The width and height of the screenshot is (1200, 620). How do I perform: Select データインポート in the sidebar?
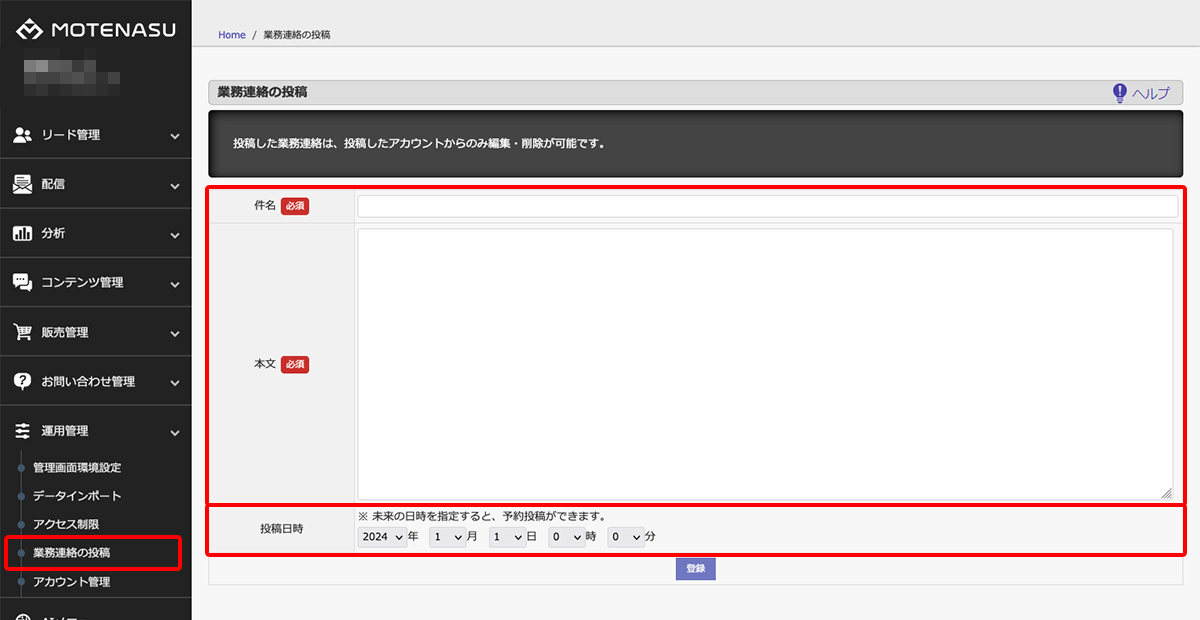coord(77,496)
